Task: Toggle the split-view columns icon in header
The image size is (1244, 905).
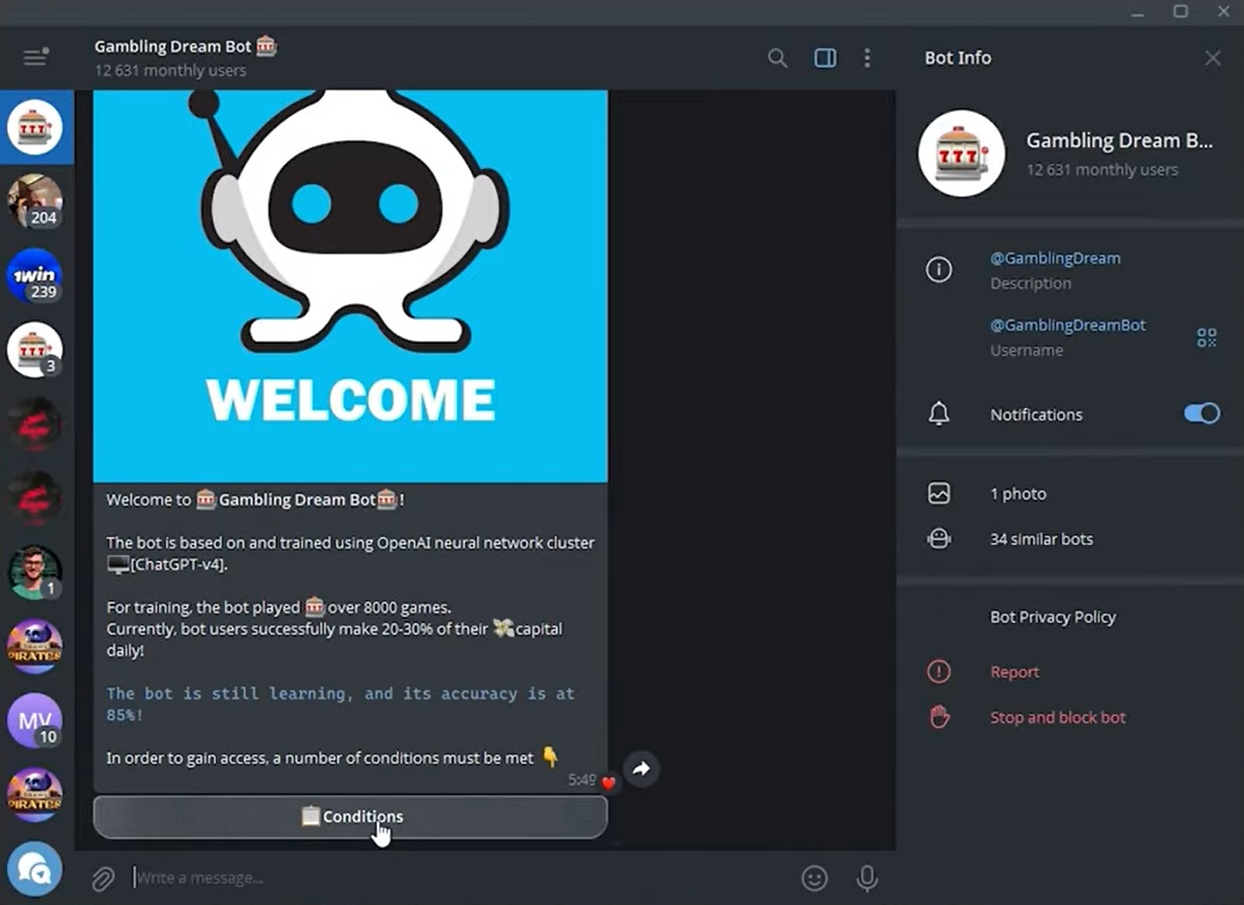Action: (x=825, y=58)
